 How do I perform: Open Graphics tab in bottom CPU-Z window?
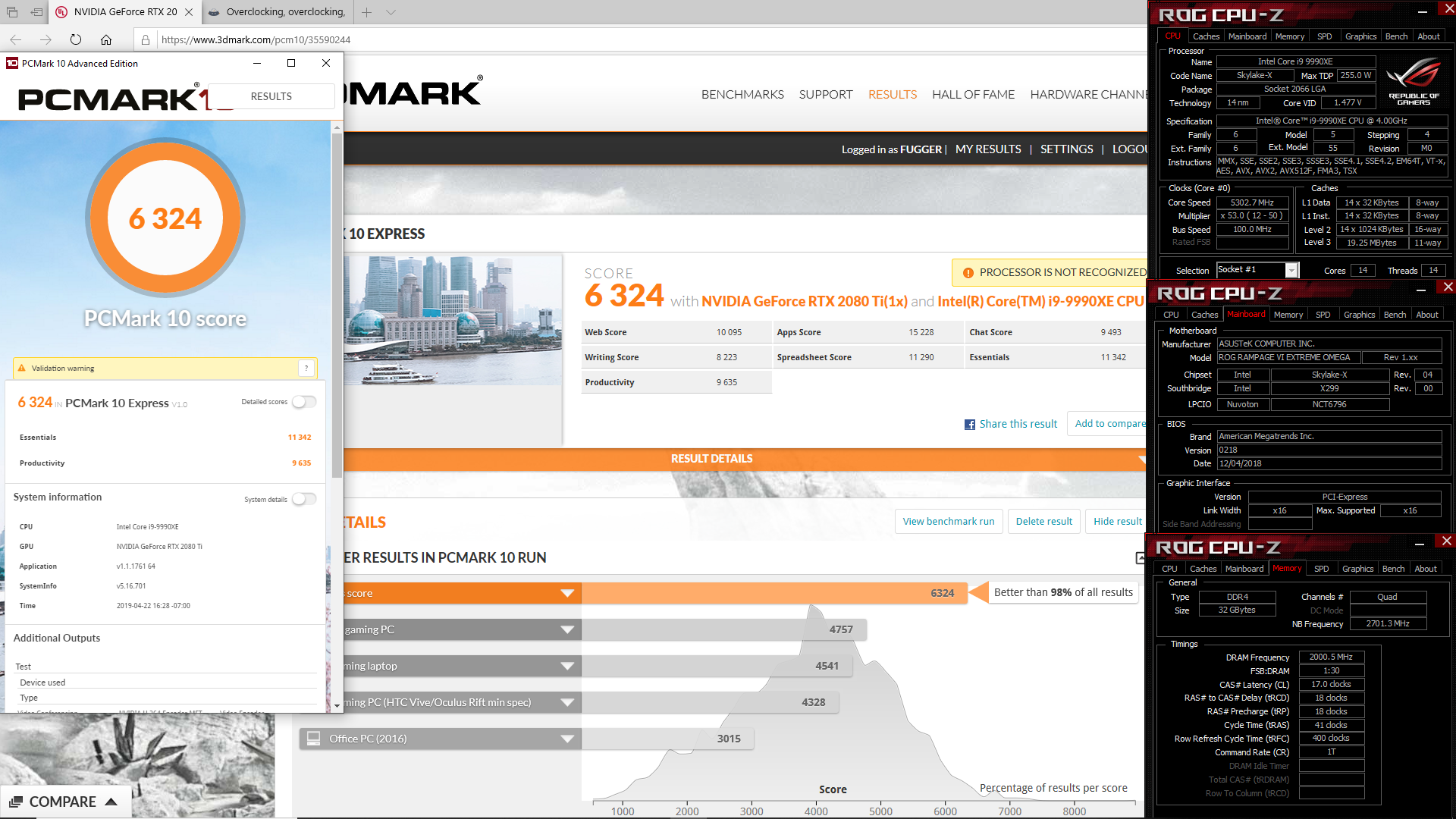pyautogui.click(x=1357, y=569)
